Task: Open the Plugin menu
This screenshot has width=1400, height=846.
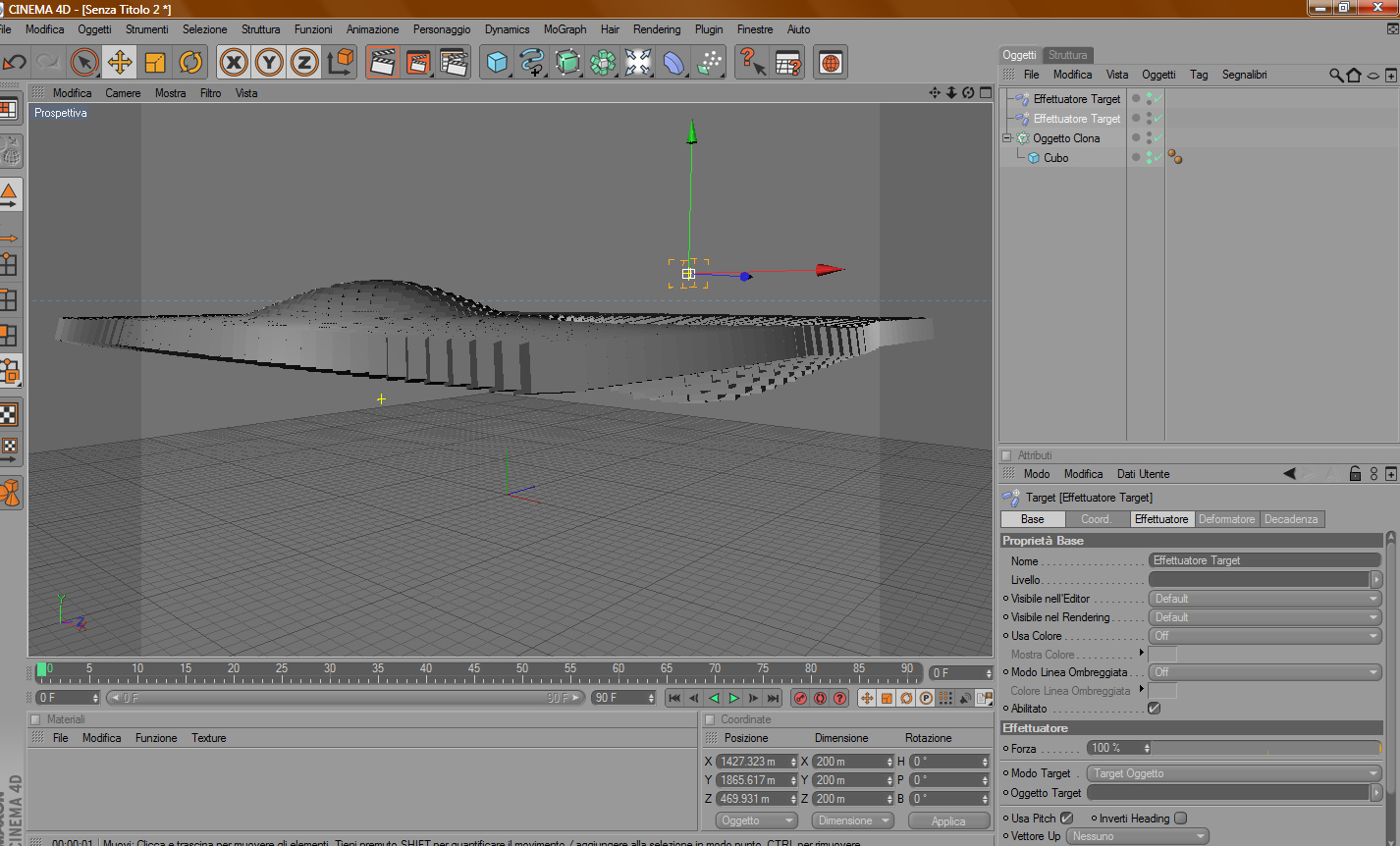Action: 709,29
